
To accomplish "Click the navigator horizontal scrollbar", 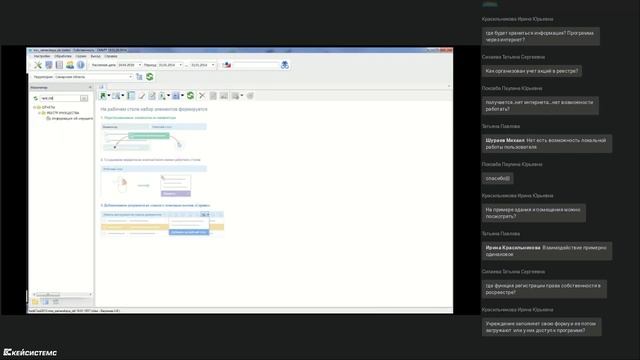I will (62, 294).
